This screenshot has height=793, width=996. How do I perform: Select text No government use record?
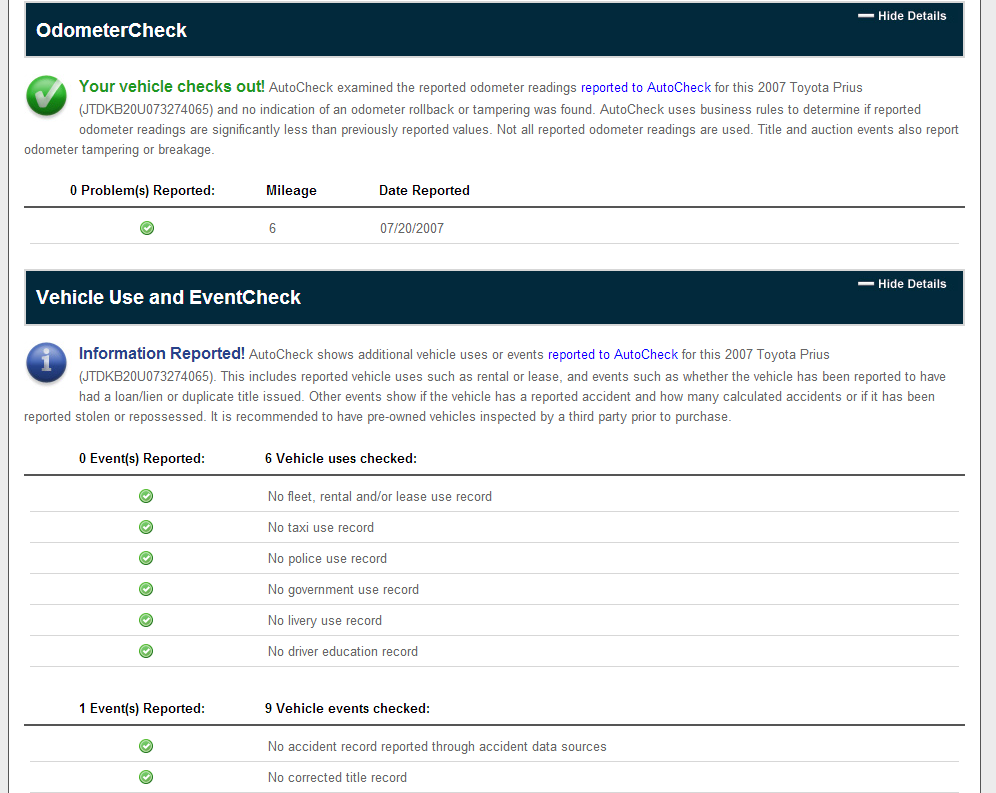pos(343,590)
